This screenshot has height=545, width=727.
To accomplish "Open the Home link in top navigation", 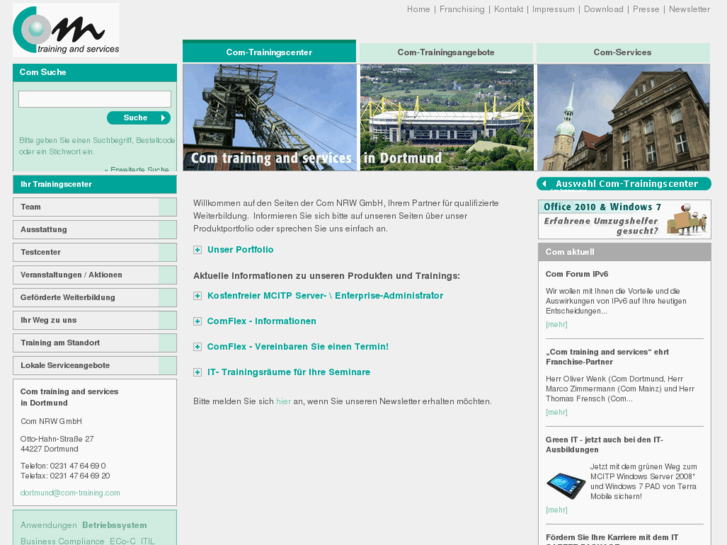I will [418, 9].
